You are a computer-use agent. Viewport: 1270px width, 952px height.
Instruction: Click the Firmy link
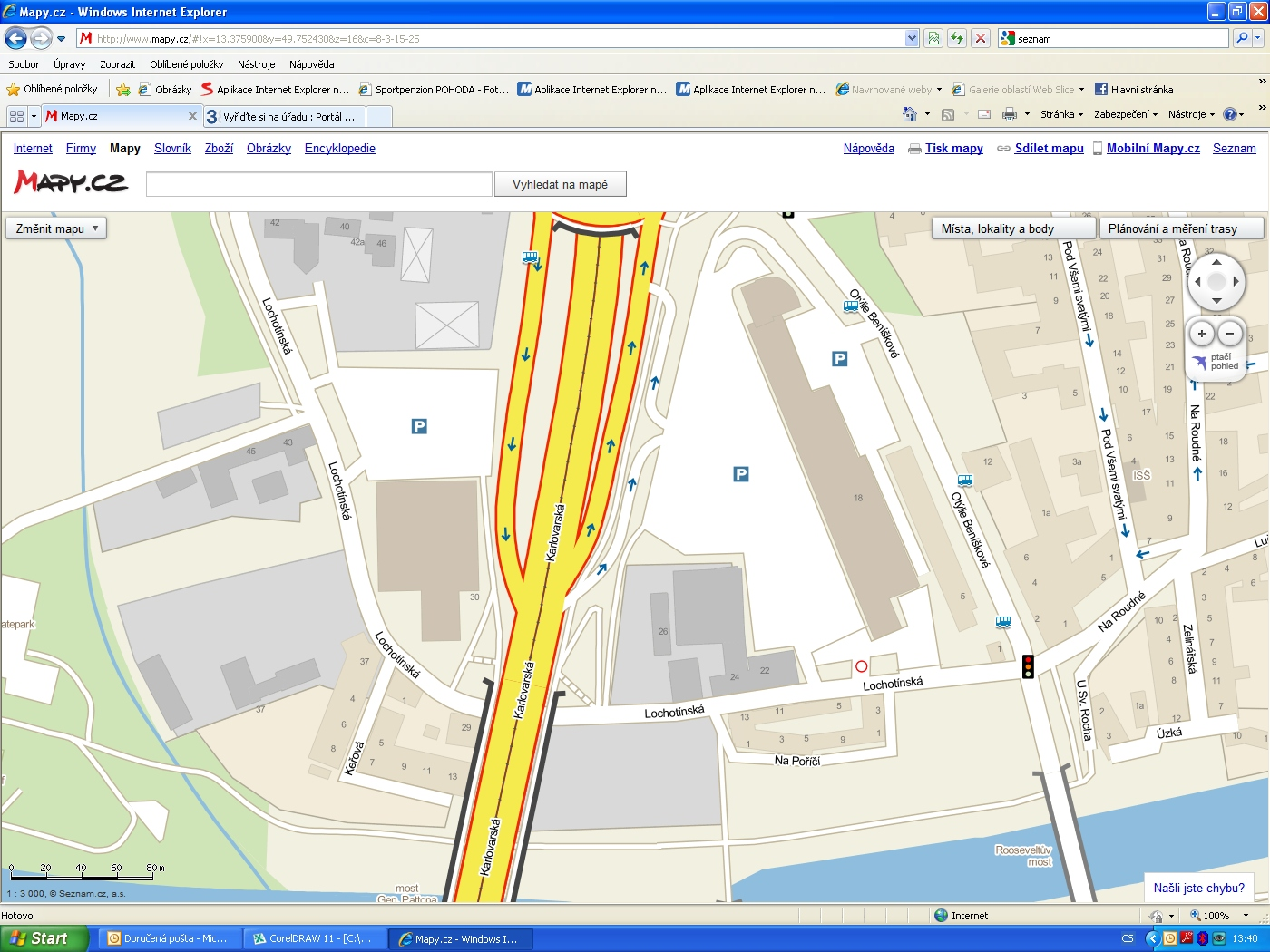point(81,148)
